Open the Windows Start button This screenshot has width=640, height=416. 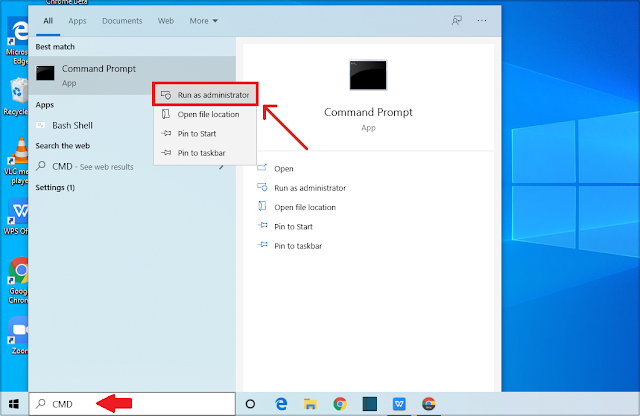pyautogui.click(x=14, y=404)
